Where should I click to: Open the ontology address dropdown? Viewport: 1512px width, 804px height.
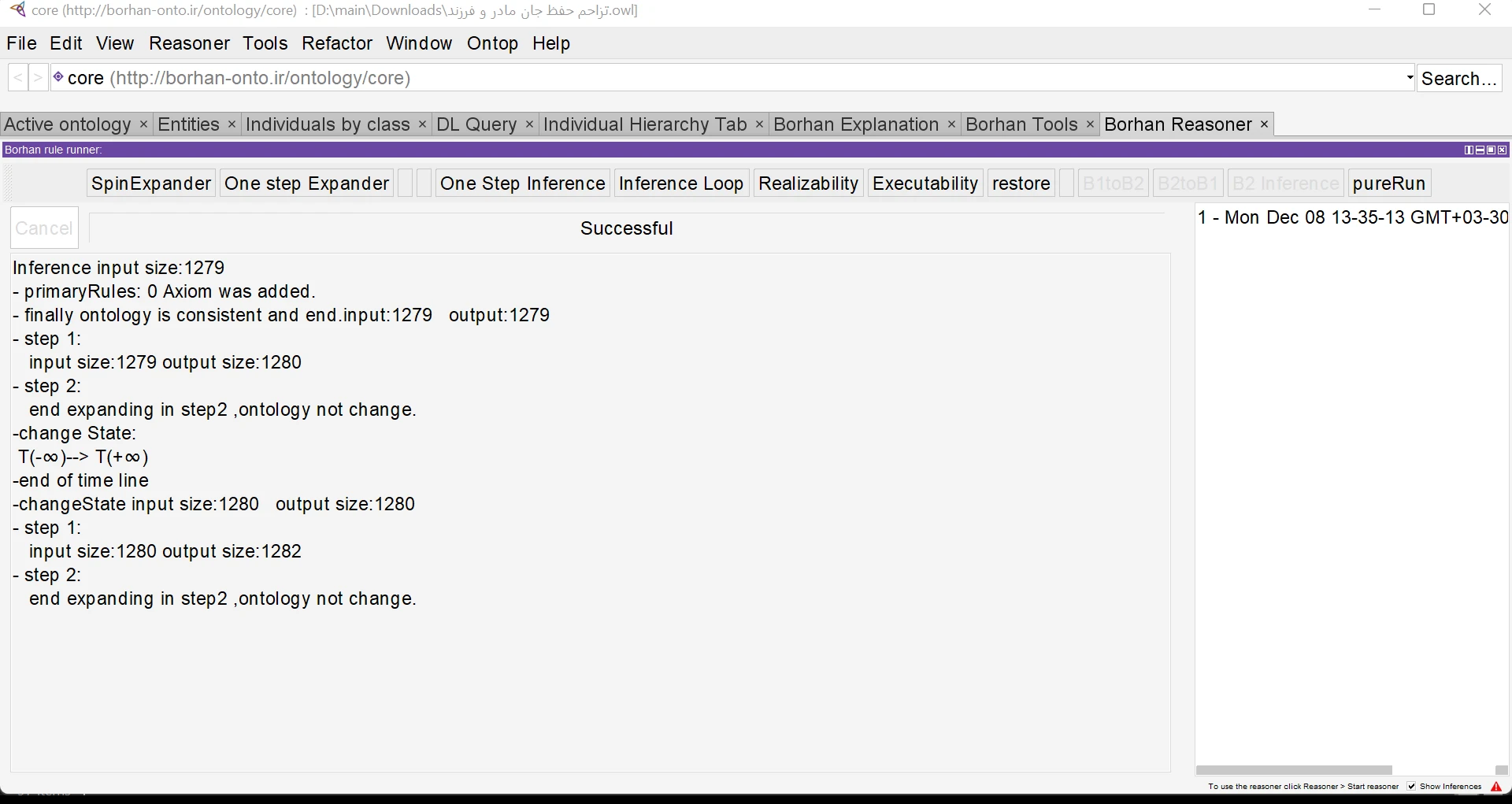[x=1409, y=77]
